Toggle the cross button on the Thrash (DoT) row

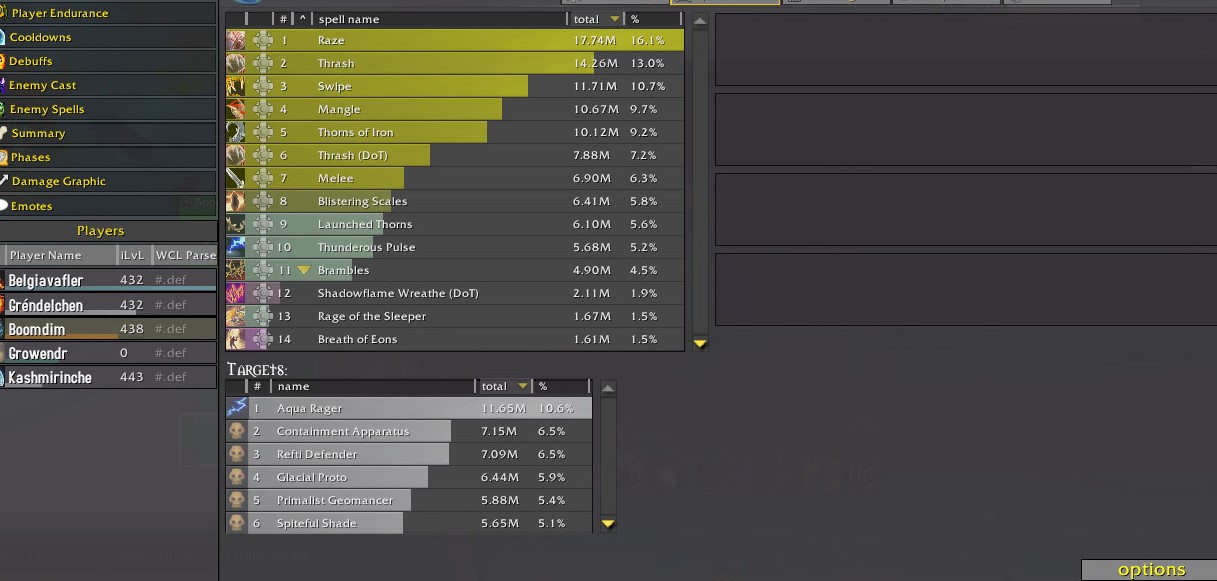click(x=262, y=155)
